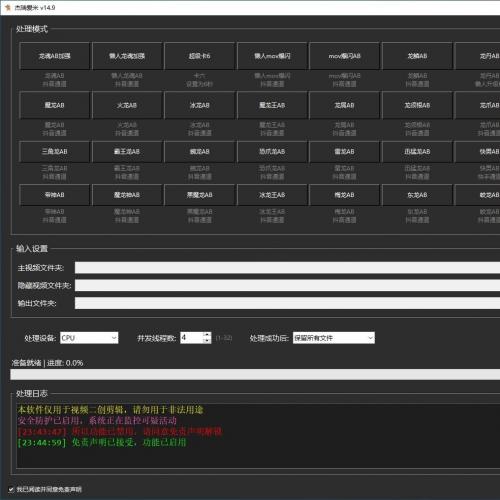Choose the 三角龙AB mode button
This screenshot has width=500, height=500.
click(x=55, y=152)
